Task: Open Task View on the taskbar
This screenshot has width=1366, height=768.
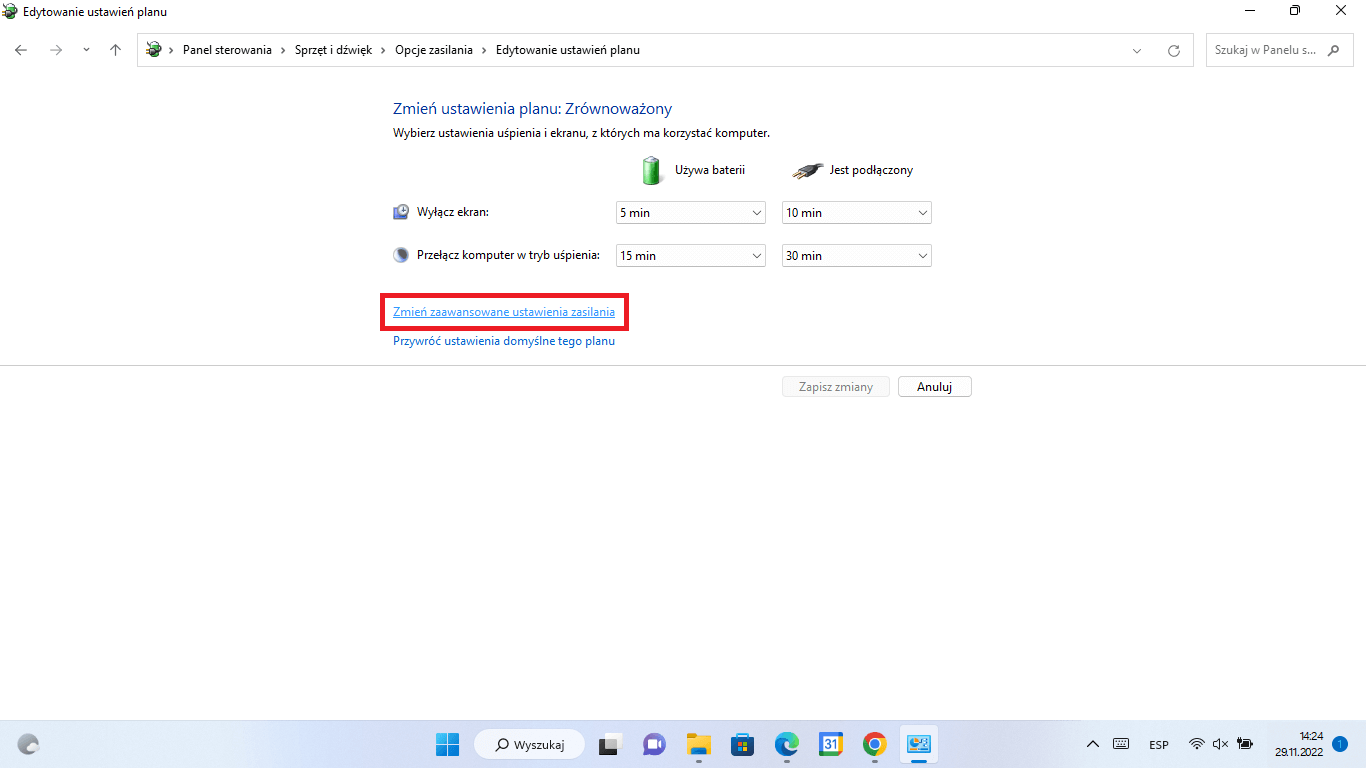Action: (x=610, y=745)
